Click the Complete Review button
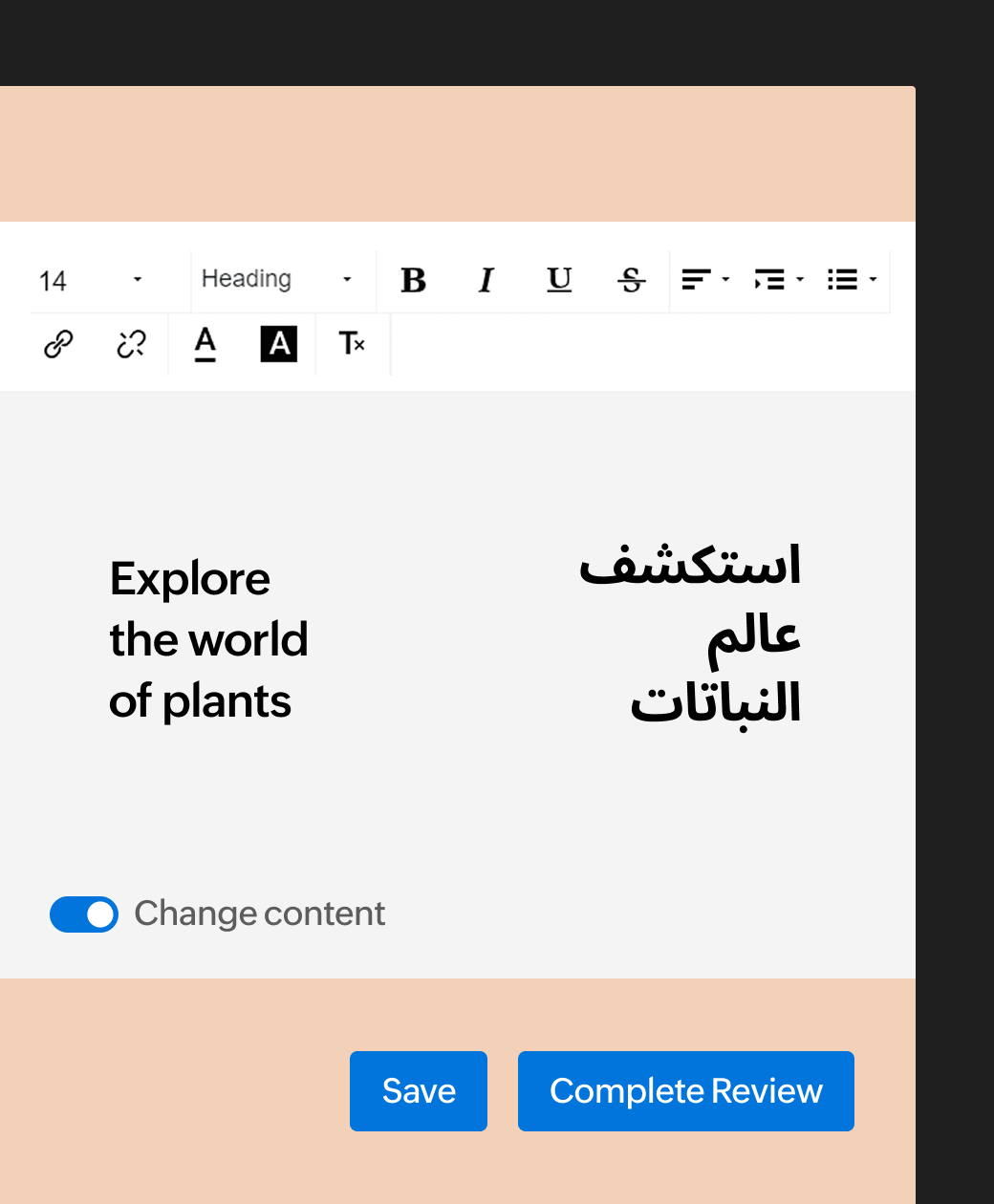 [685, 1090]
